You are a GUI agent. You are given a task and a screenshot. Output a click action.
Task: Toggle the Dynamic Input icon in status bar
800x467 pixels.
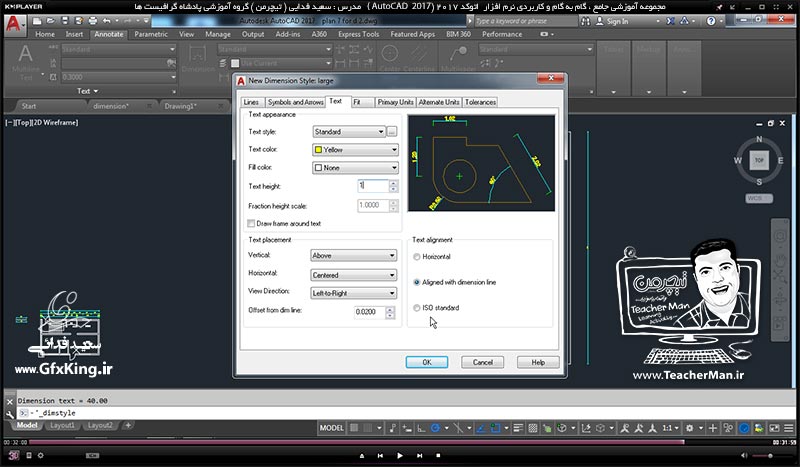(x=407, y=428)
